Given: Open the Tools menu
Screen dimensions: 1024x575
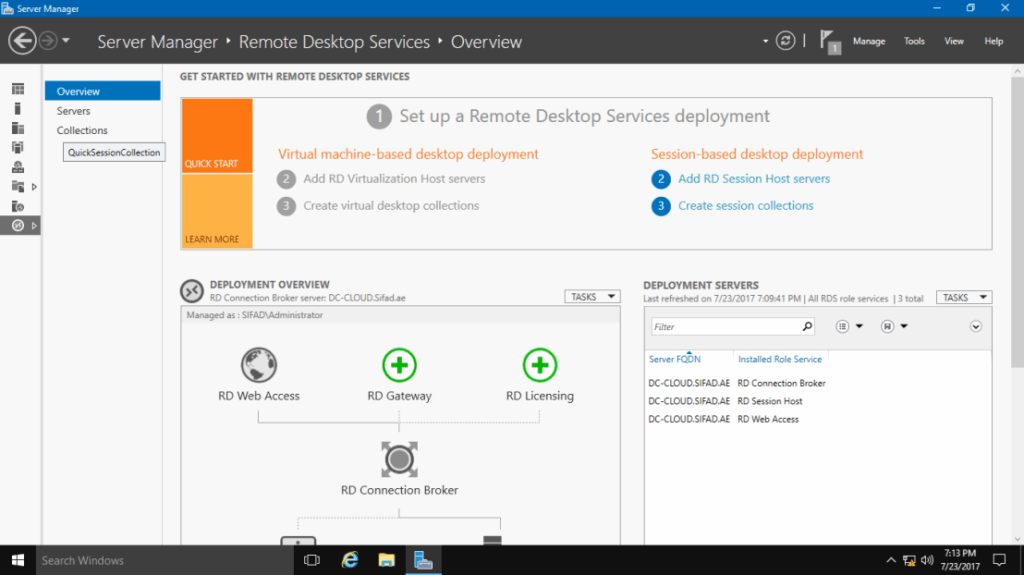Looking at the screenshot, I should pos(914,41).
